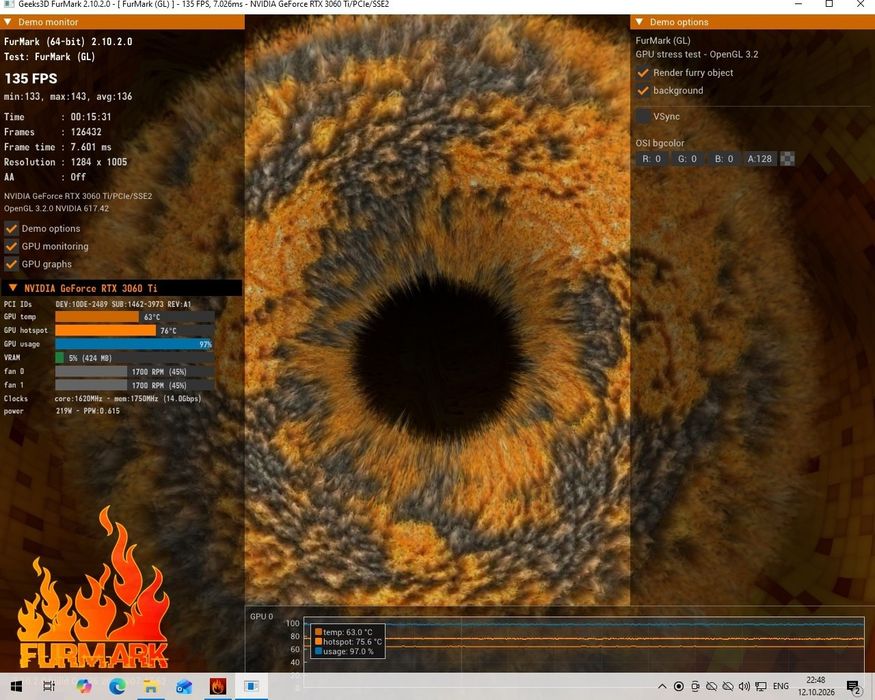875x700 pixels.
Task: Disable the GPU graphs checkbox
Action: 11,264
